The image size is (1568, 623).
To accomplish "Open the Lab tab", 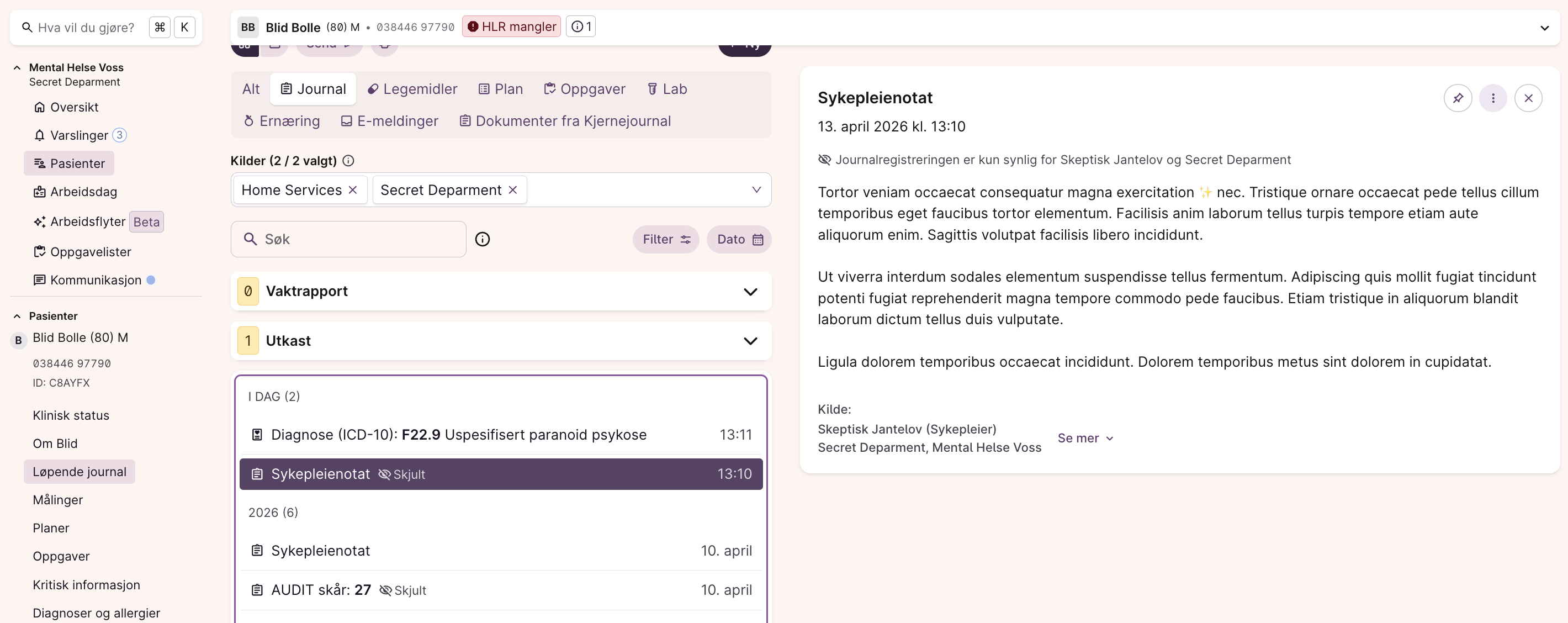I will (666, 89).
